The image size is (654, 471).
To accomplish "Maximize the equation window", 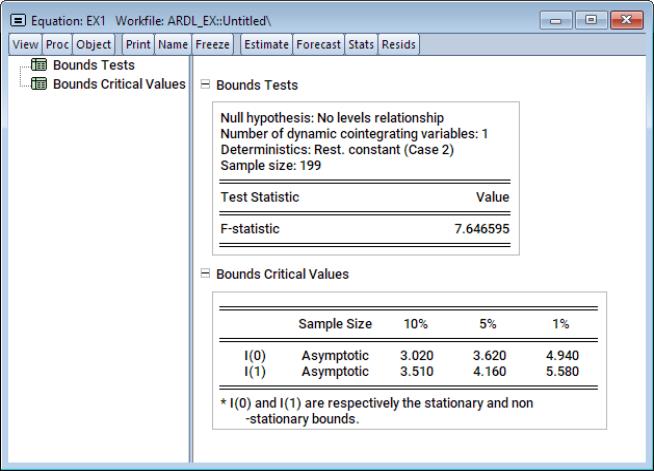I will (x=589, y=21).
